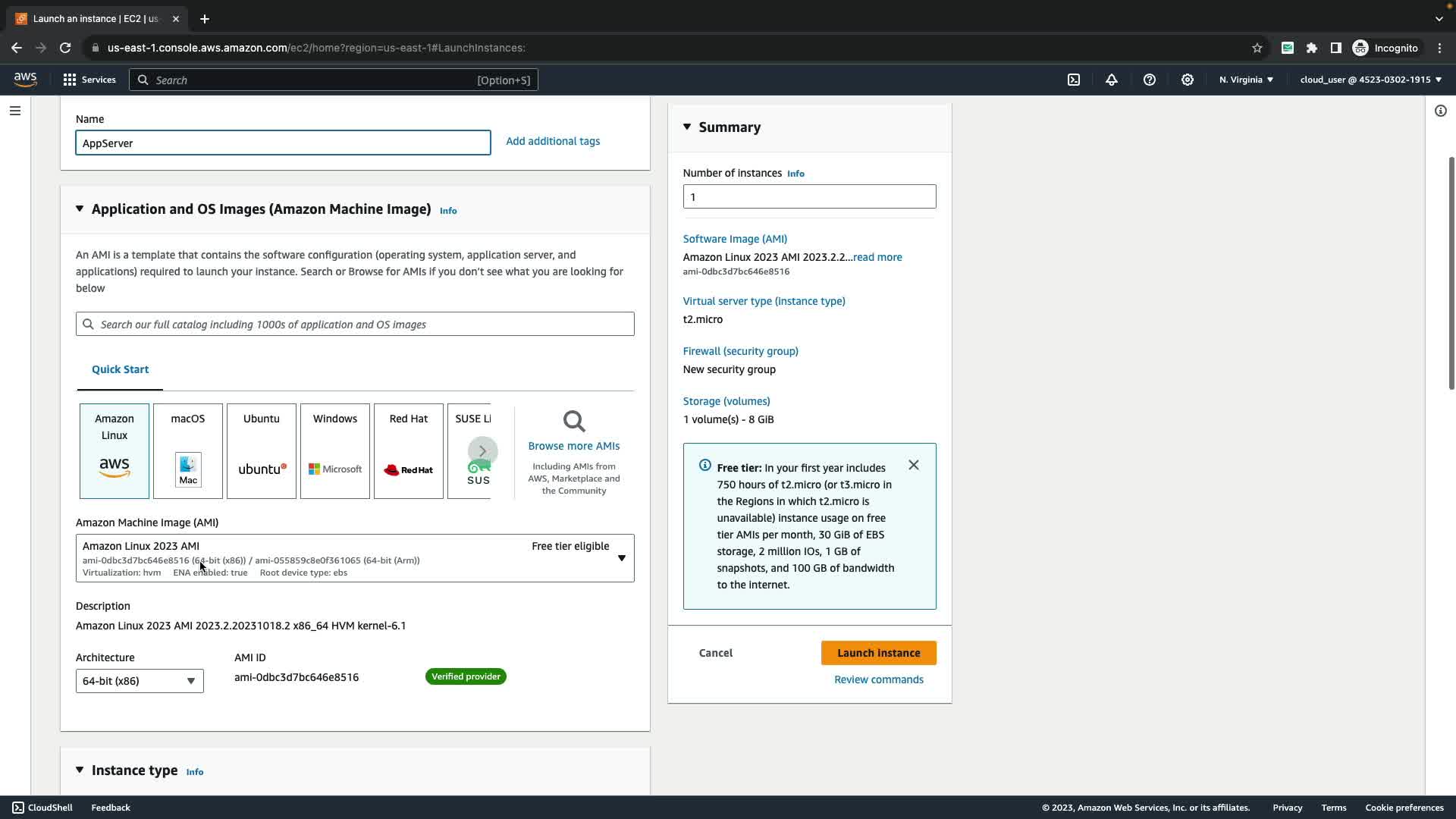
Task: Open settings gear in AWS header
Action: click(x=1188, y=80)
